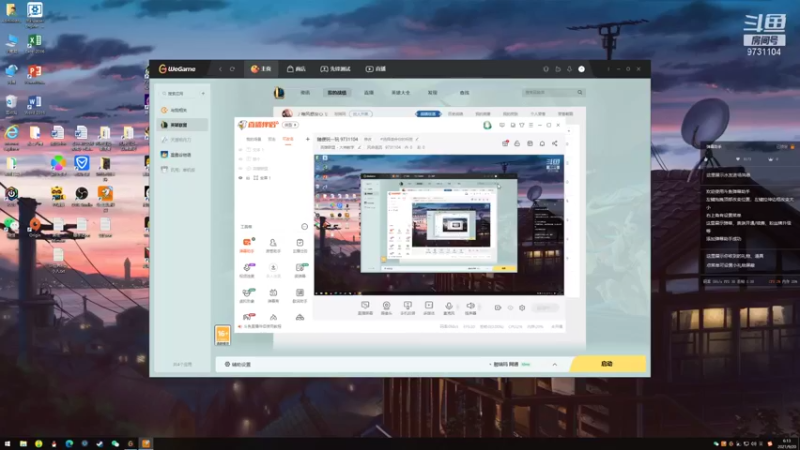Viewport: 800px width, 450px height.
Task: Click the user avatar in WeGame titlebar
Action: (581, 69)
